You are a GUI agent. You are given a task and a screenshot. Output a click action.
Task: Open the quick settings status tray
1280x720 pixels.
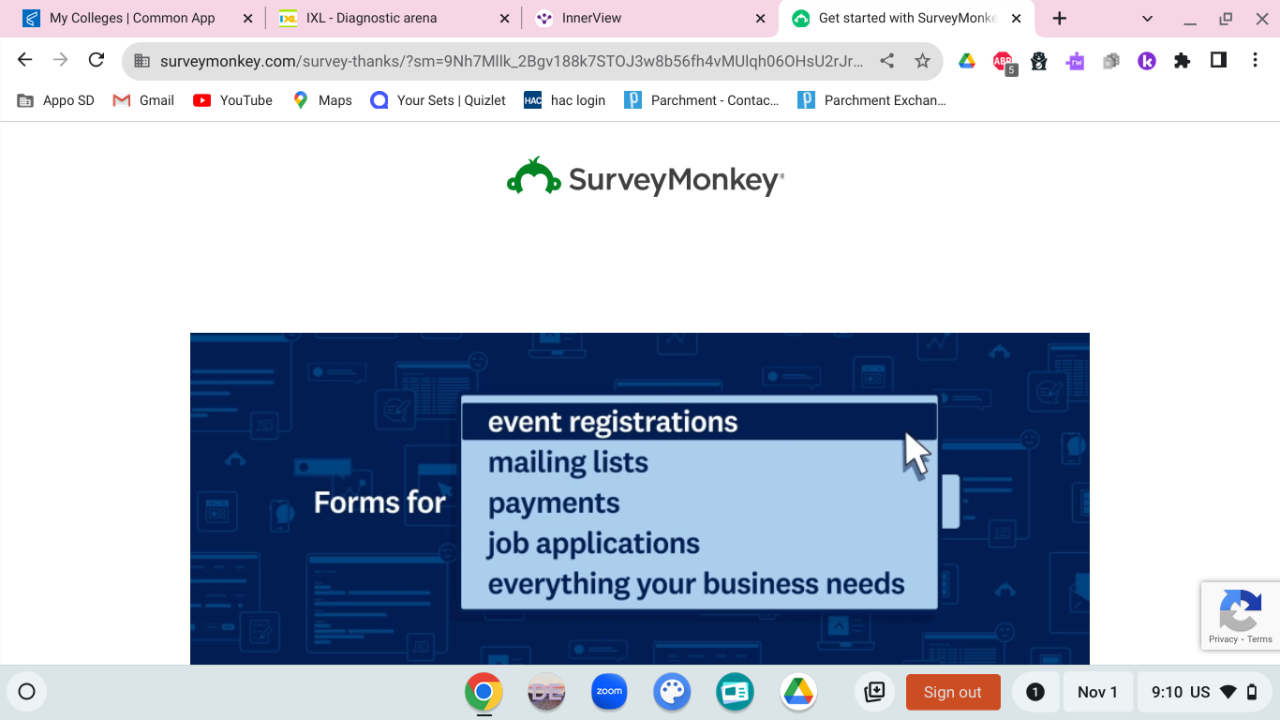click(1204, 692)
